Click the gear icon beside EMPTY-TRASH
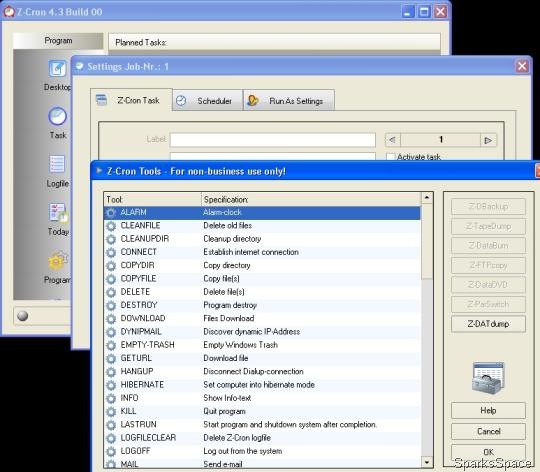 click(111, 345)
